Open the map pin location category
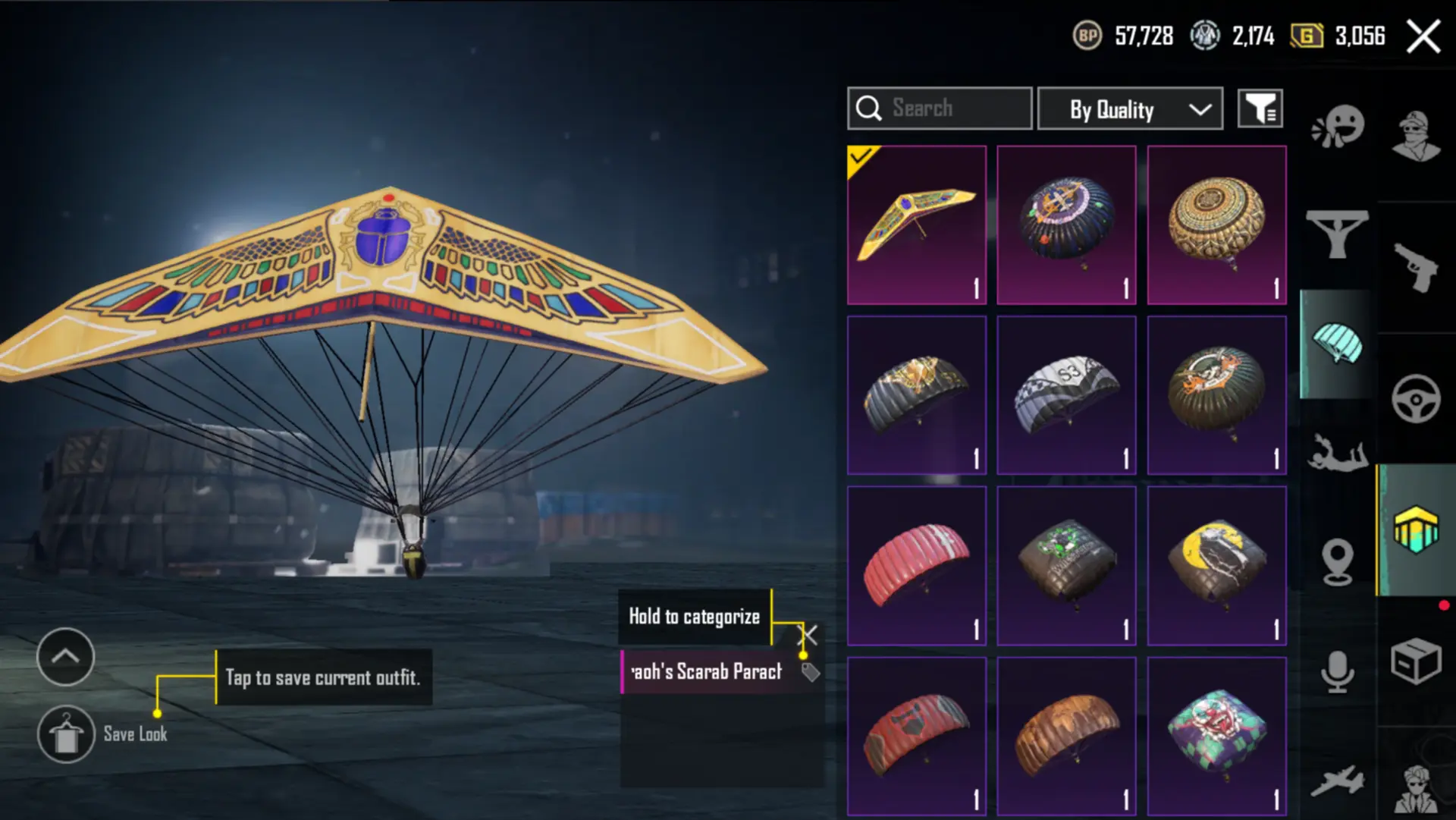The height and width of the screenshot is (820, 1456). [1338, 562]
